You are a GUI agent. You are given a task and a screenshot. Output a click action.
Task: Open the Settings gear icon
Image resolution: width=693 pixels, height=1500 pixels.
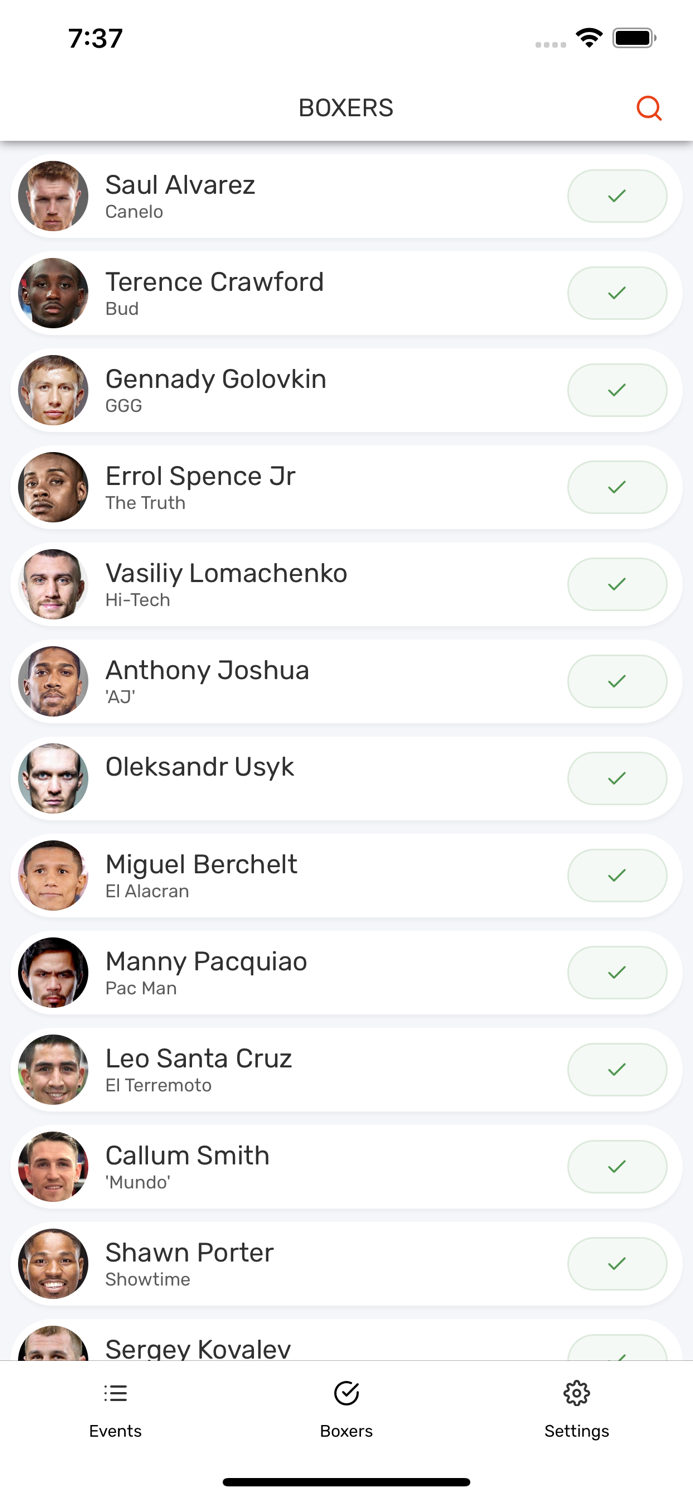click(x=577, y=1393)
